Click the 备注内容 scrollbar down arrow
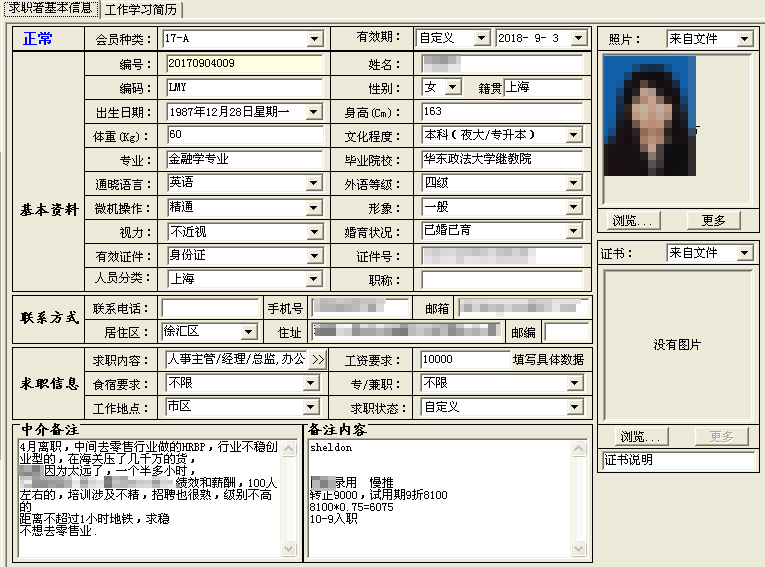The width and height of the screenshot is (765, 567). coord(579,549)
